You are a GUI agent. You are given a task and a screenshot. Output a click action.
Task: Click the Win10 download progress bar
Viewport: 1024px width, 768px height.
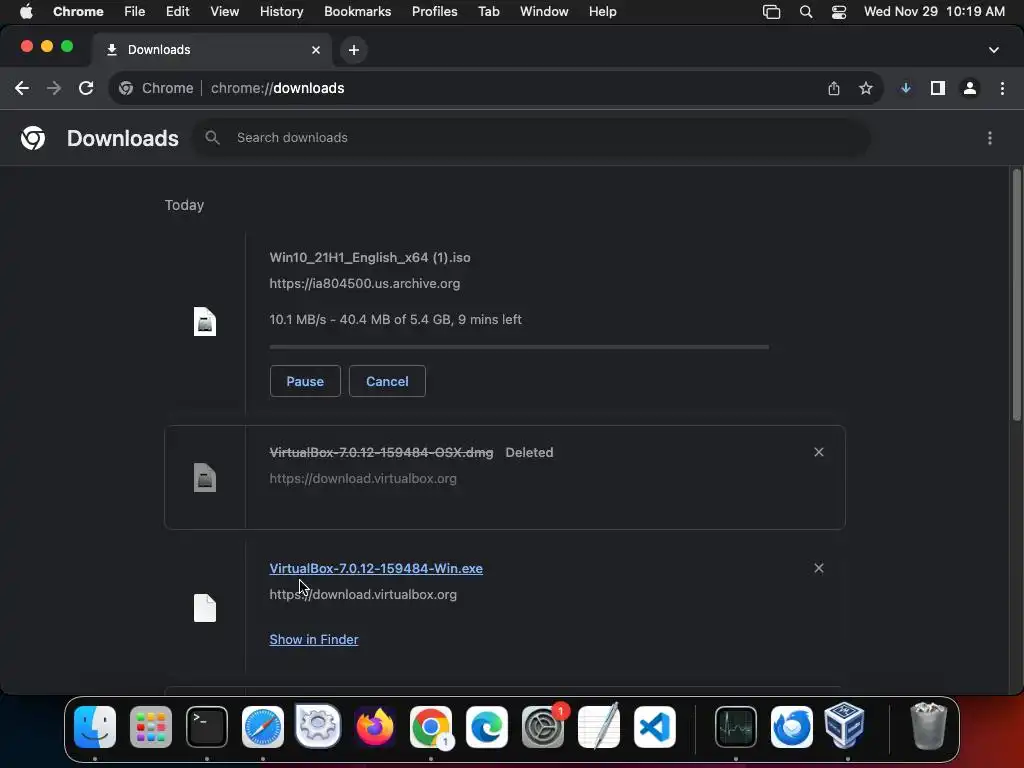click(x=519, y=347)
